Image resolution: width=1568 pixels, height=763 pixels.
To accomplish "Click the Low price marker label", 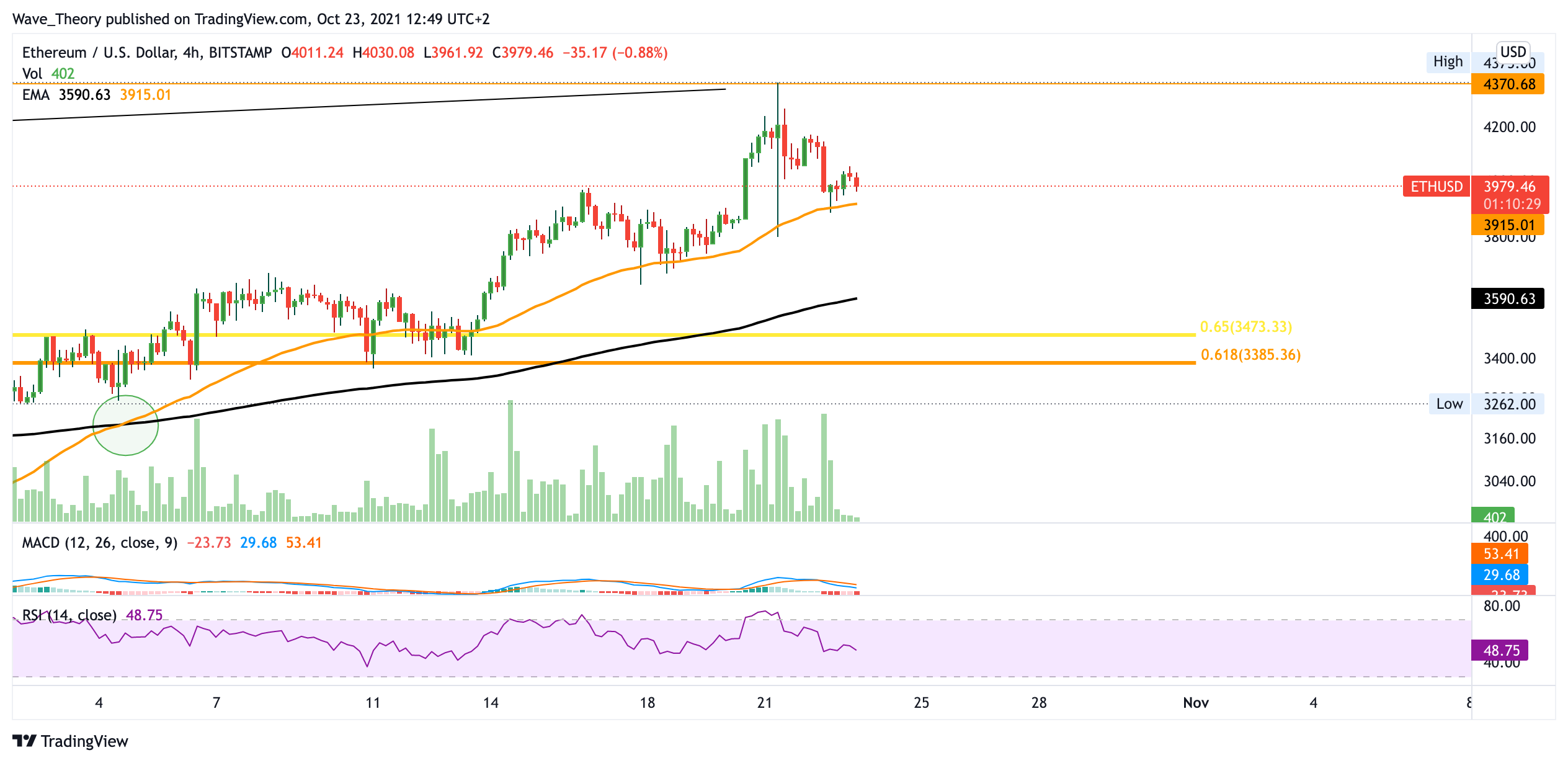I will click(1449, 404).
